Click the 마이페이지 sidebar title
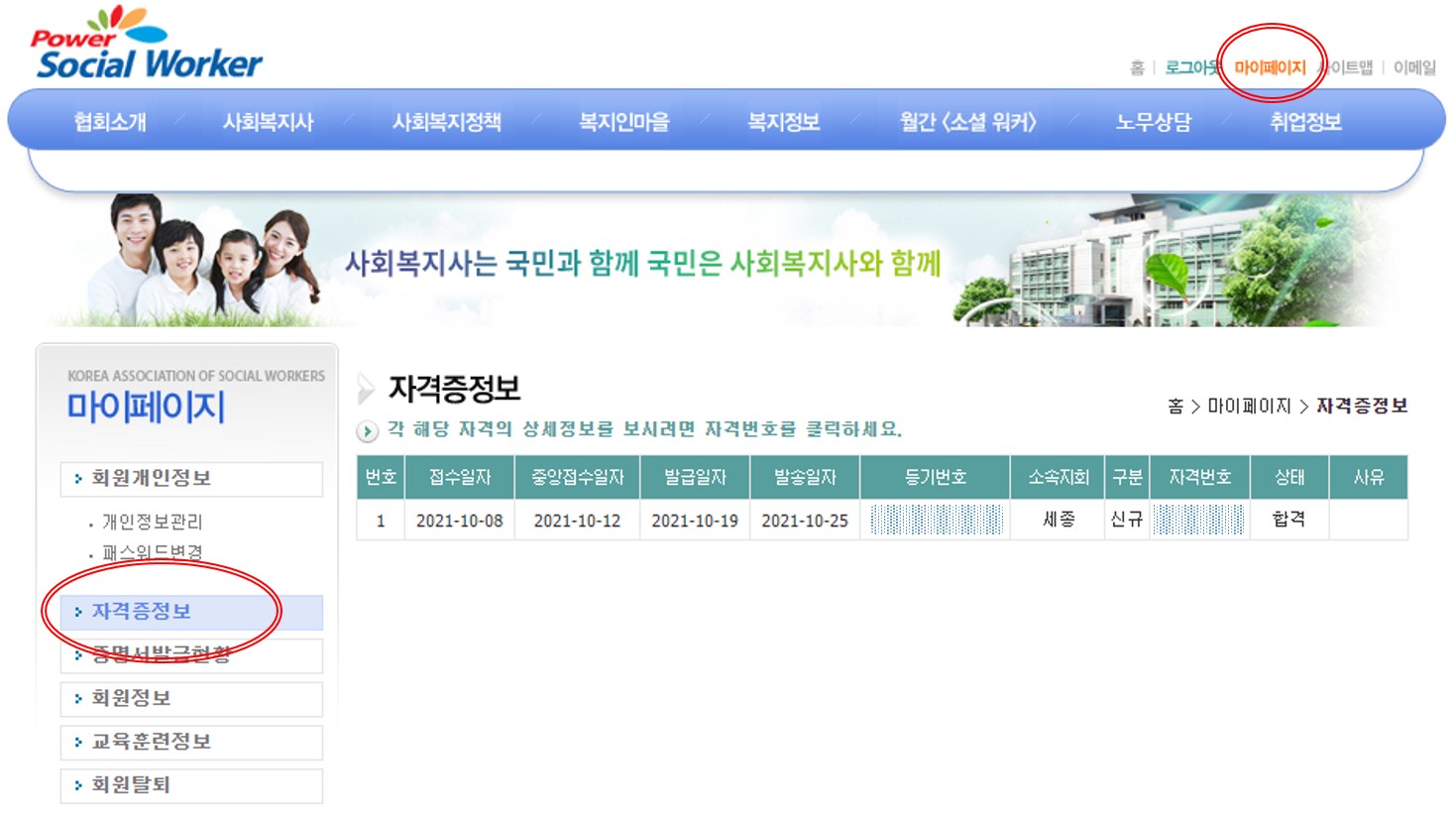This screenshot has width=1456, height=824. [147, 407]
